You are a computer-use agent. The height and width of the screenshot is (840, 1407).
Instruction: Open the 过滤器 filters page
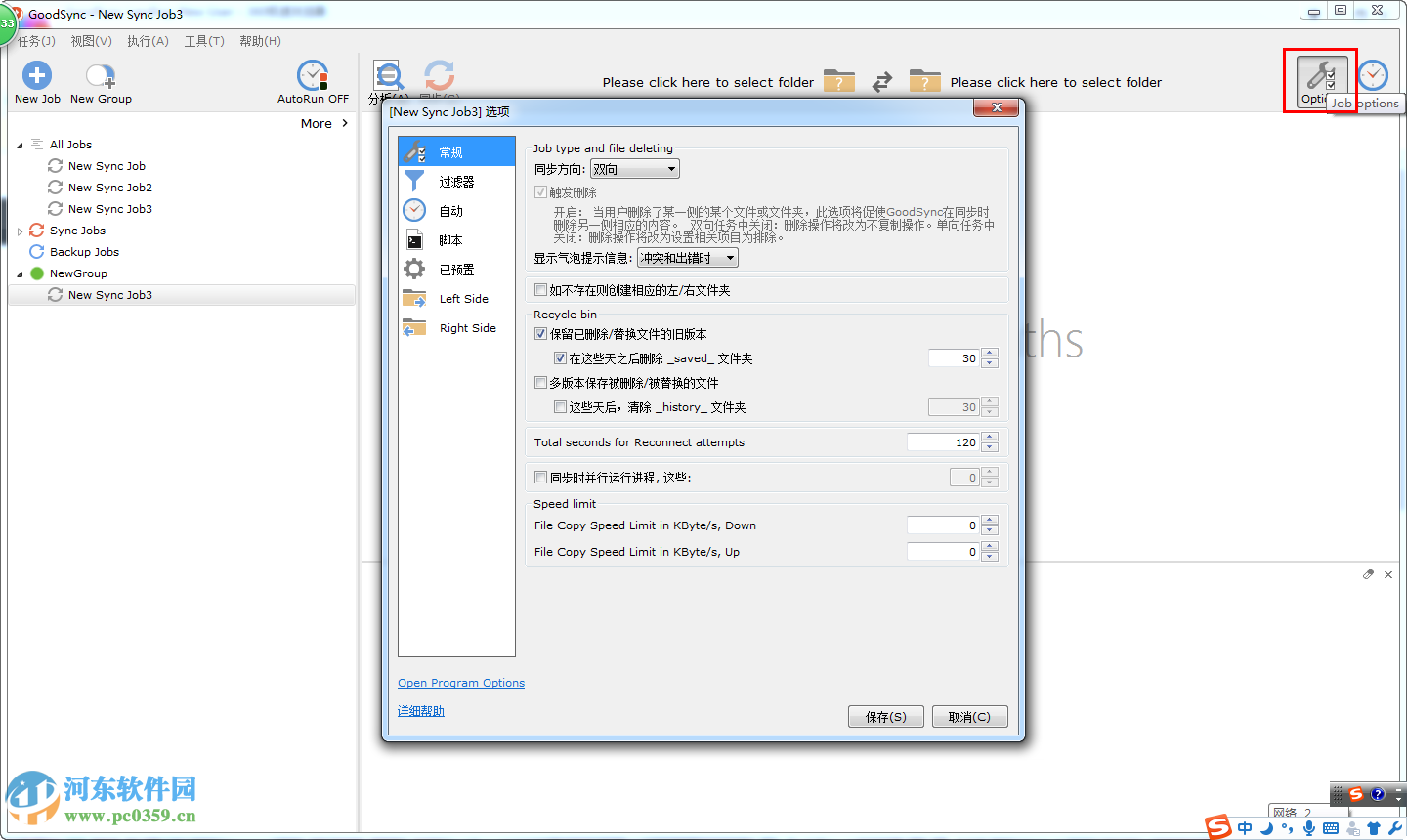tap(456, 182)
